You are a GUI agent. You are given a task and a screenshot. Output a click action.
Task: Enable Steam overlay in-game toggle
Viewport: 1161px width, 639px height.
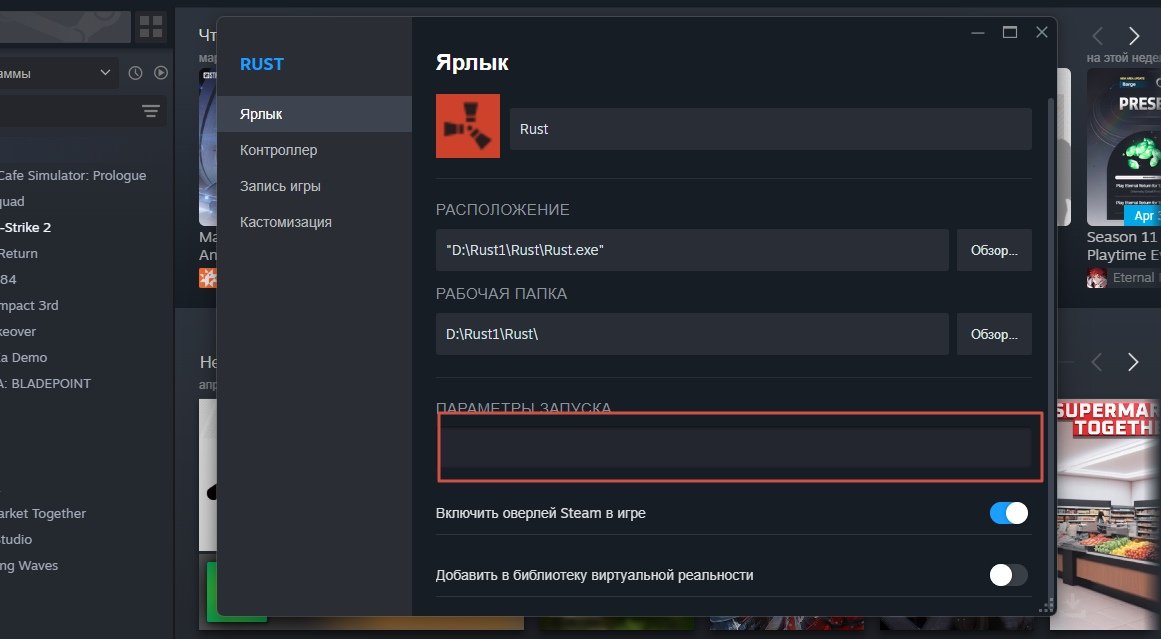[x=1008, y=513]
